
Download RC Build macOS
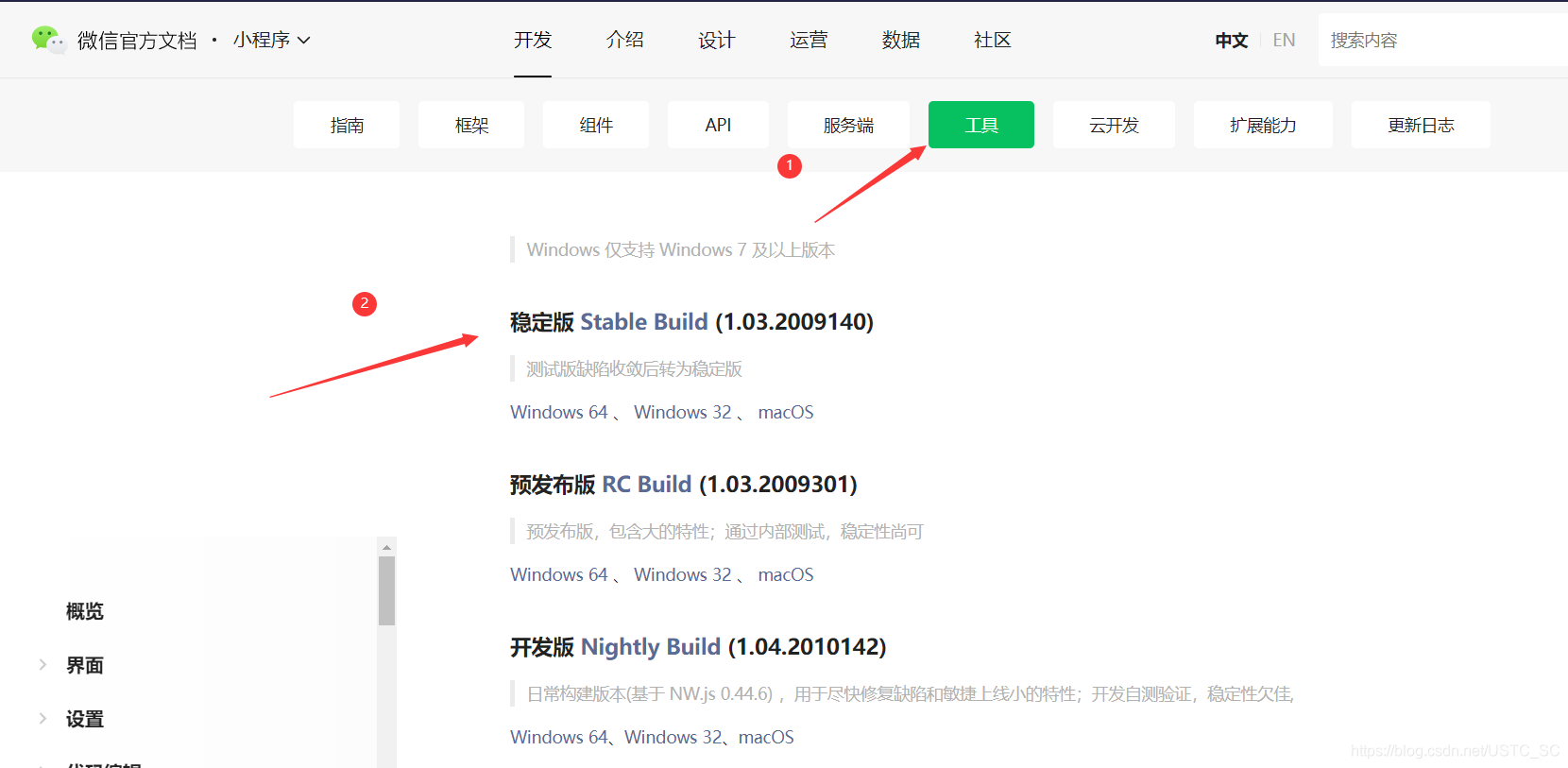pyautogui.click(x=786, y=574)
